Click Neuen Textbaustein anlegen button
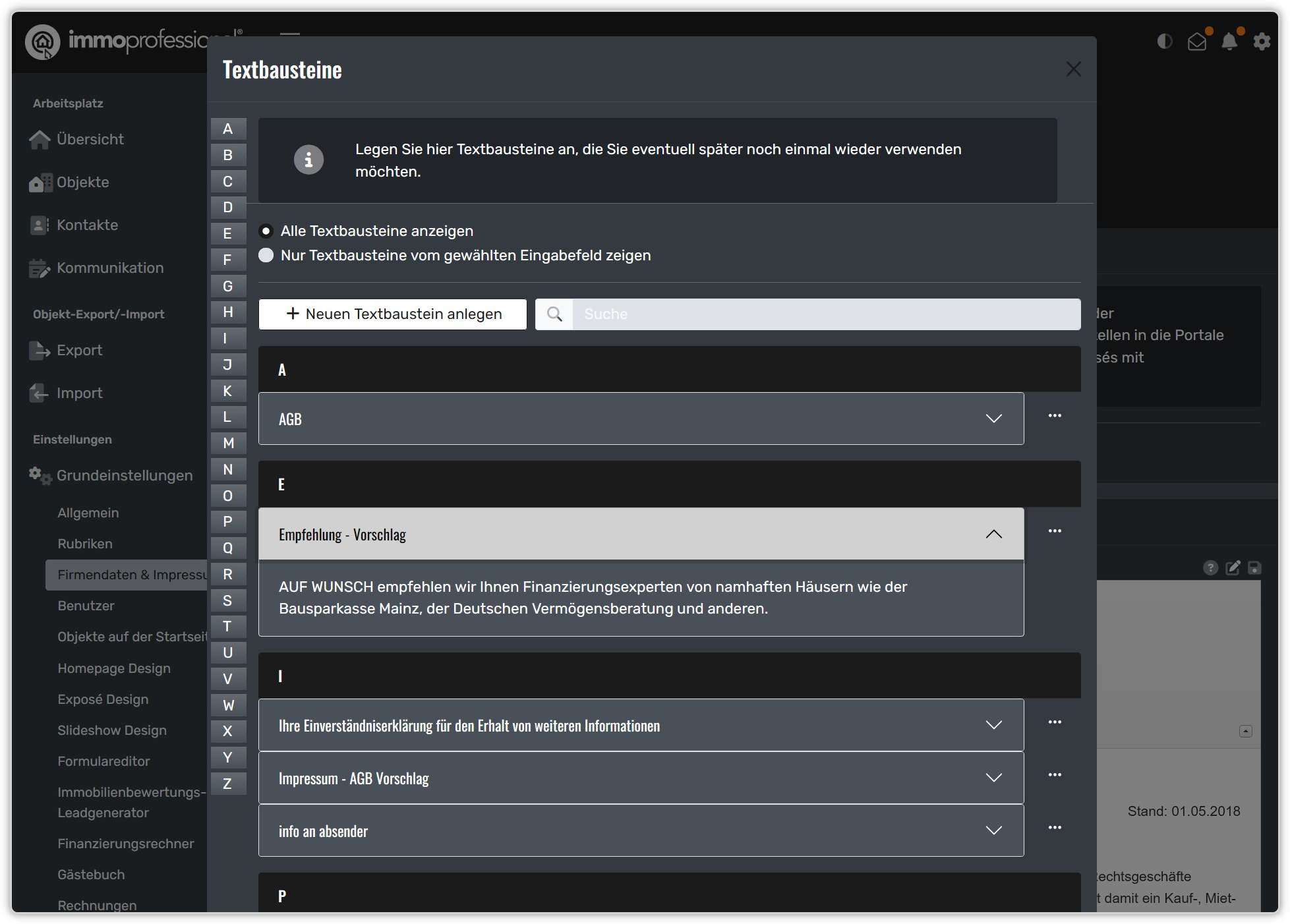This screenshot has height=924, width=1290. [x=393, y=314]
